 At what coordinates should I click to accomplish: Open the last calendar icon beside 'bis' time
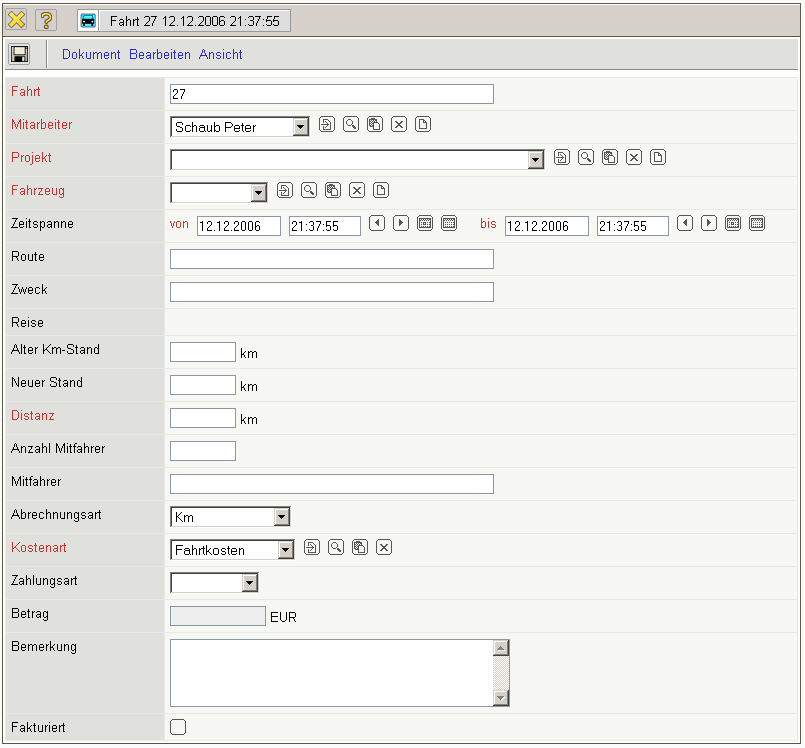pyautogui.click(x=757, y=223)
